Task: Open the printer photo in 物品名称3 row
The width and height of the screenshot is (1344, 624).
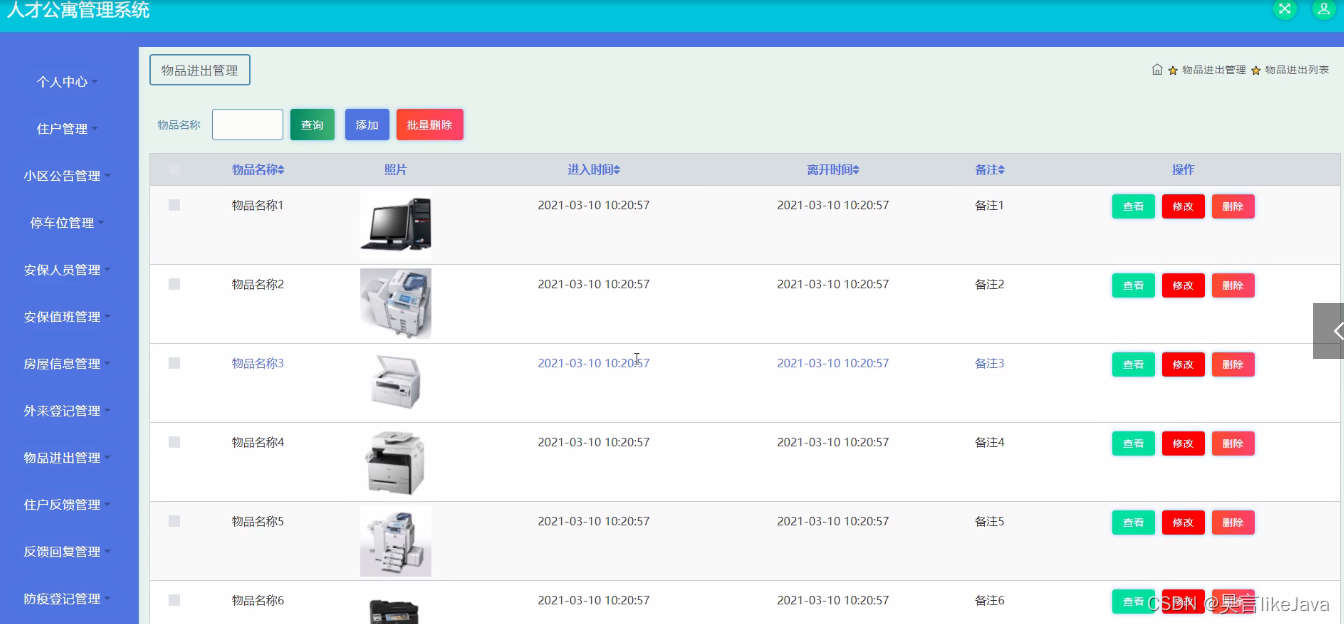Action: coord(396,382)
